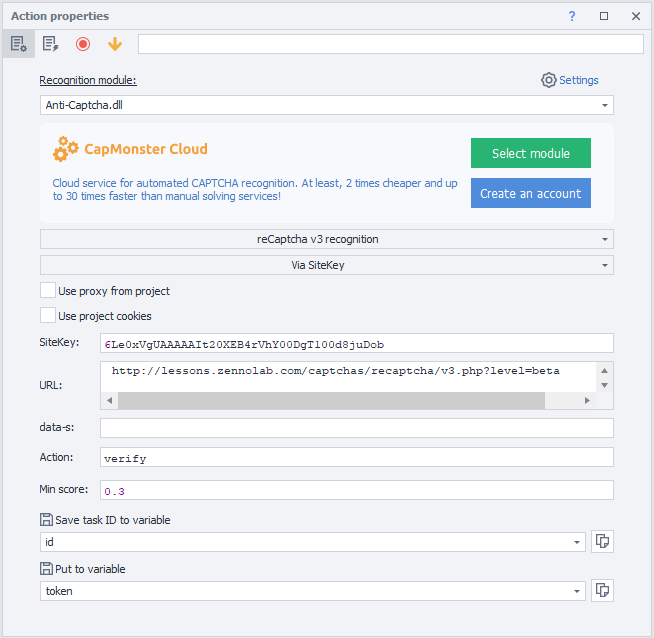Click the copy icon beside id variable
Image resolution: width=654 pixels, height=638 pixels.
point(602,541)
